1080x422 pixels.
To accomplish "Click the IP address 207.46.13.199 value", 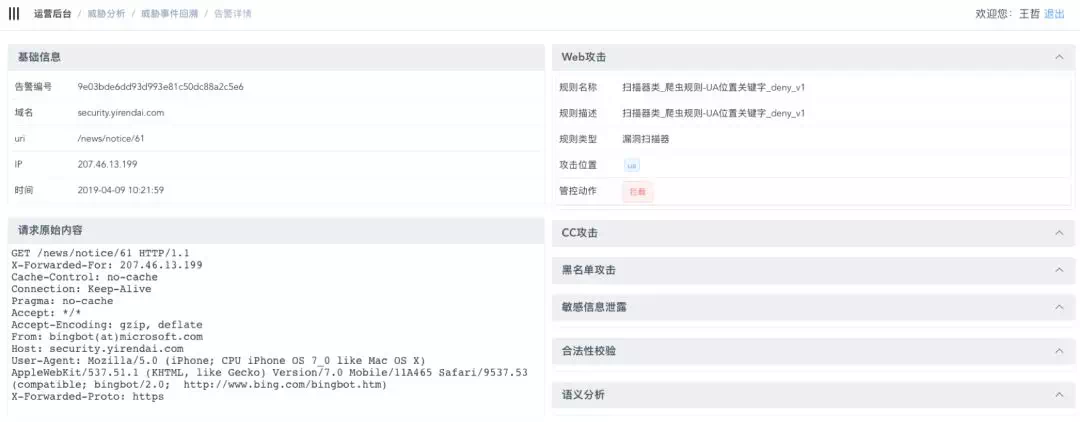I will (x=107, y=164).
